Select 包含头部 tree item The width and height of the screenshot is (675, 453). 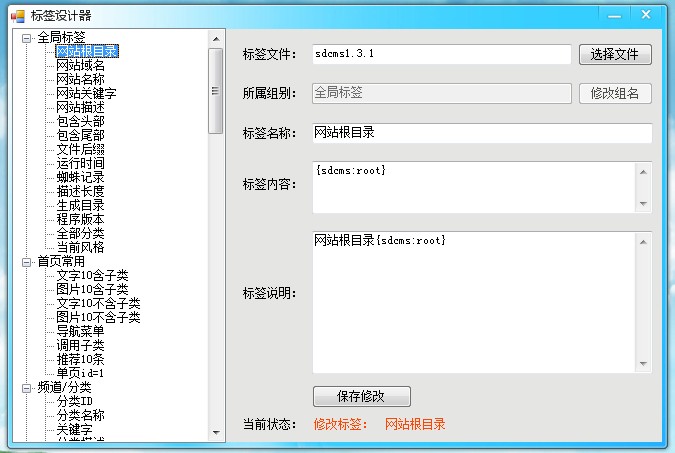coord(80,122)
